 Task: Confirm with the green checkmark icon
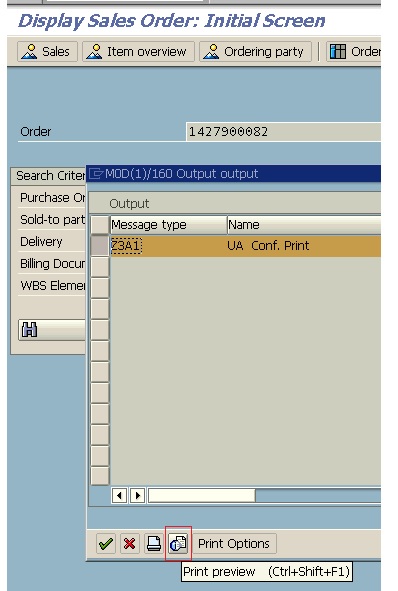pyautogui.click(x=106, y=544)
